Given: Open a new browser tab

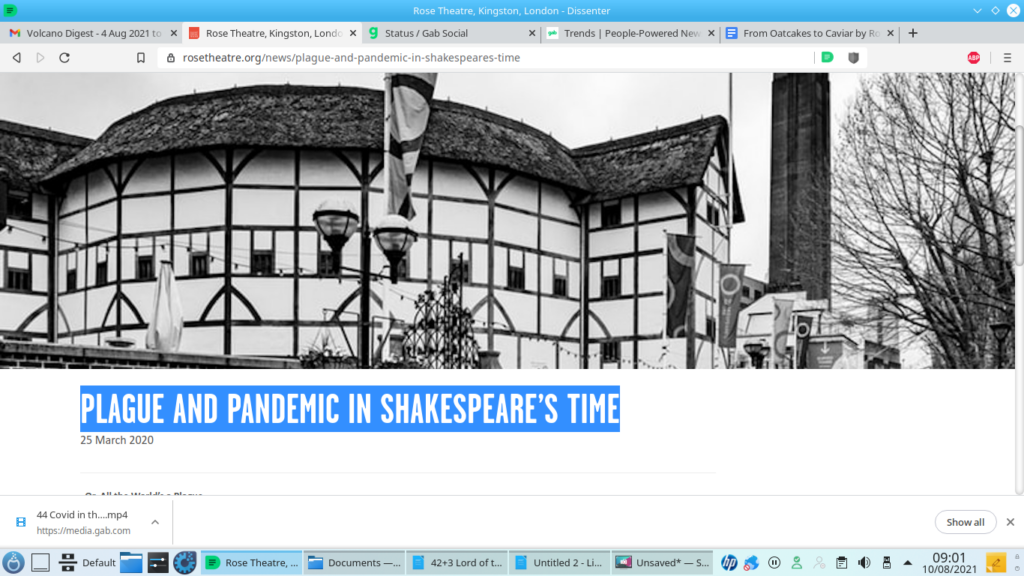Looking at the screenshot, I should point(913,33).
